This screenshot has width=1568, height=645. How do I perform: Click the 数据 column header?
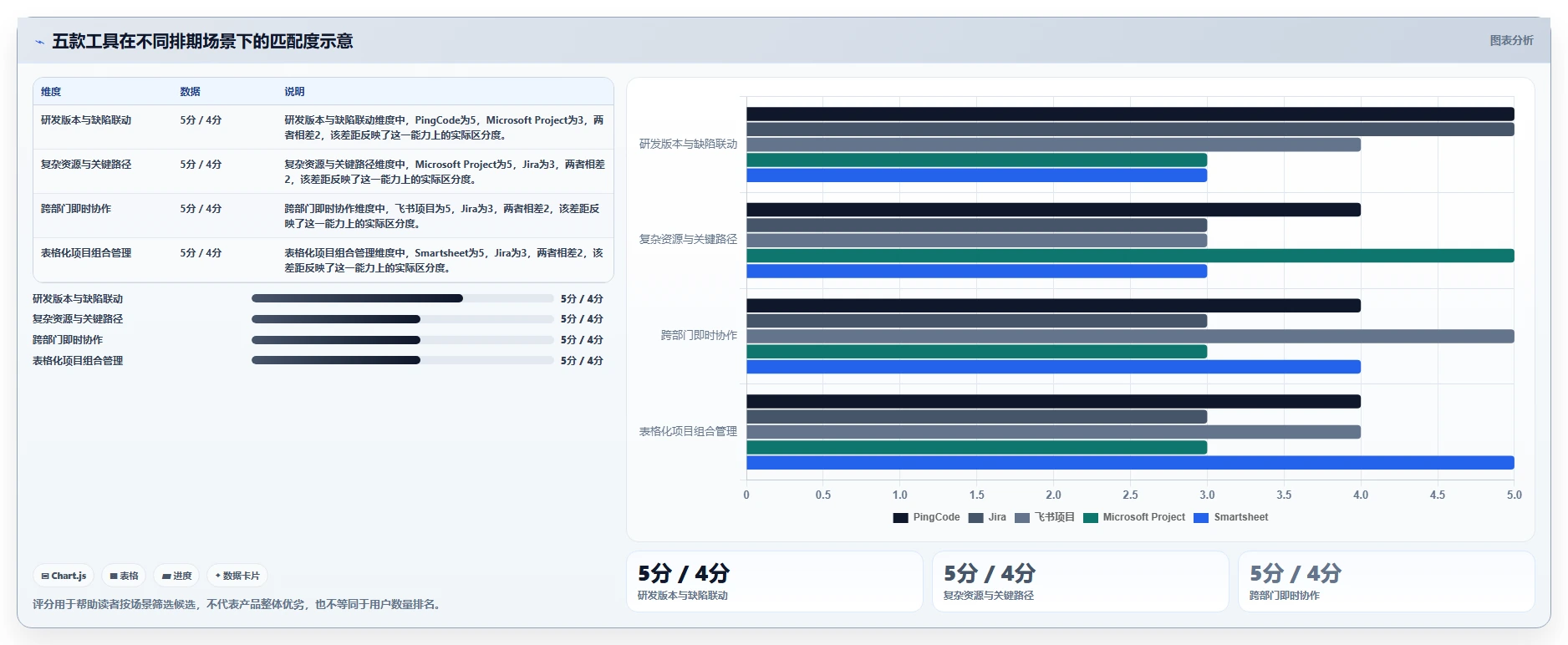190,92
